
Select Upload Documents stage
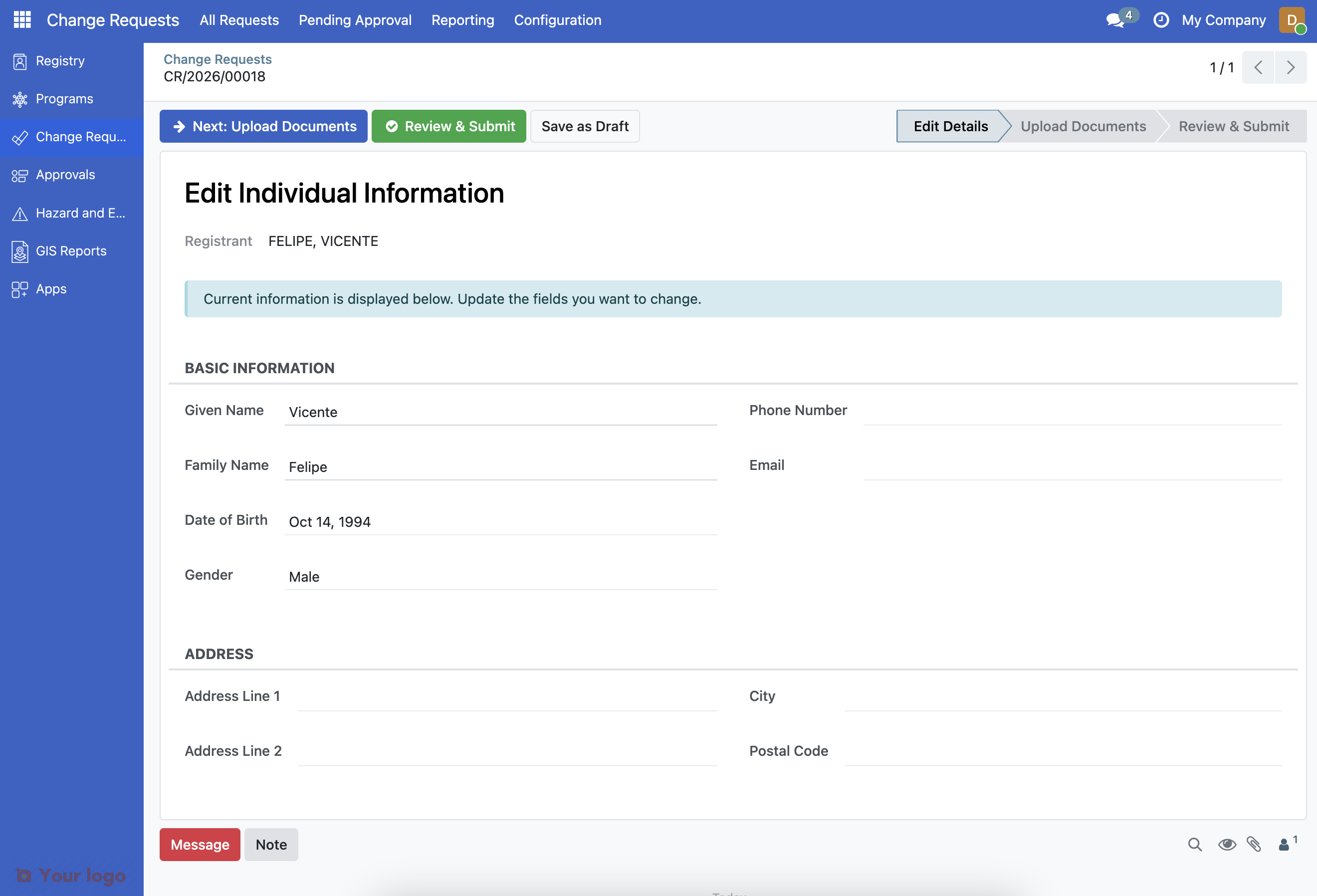pos(1083,126)
